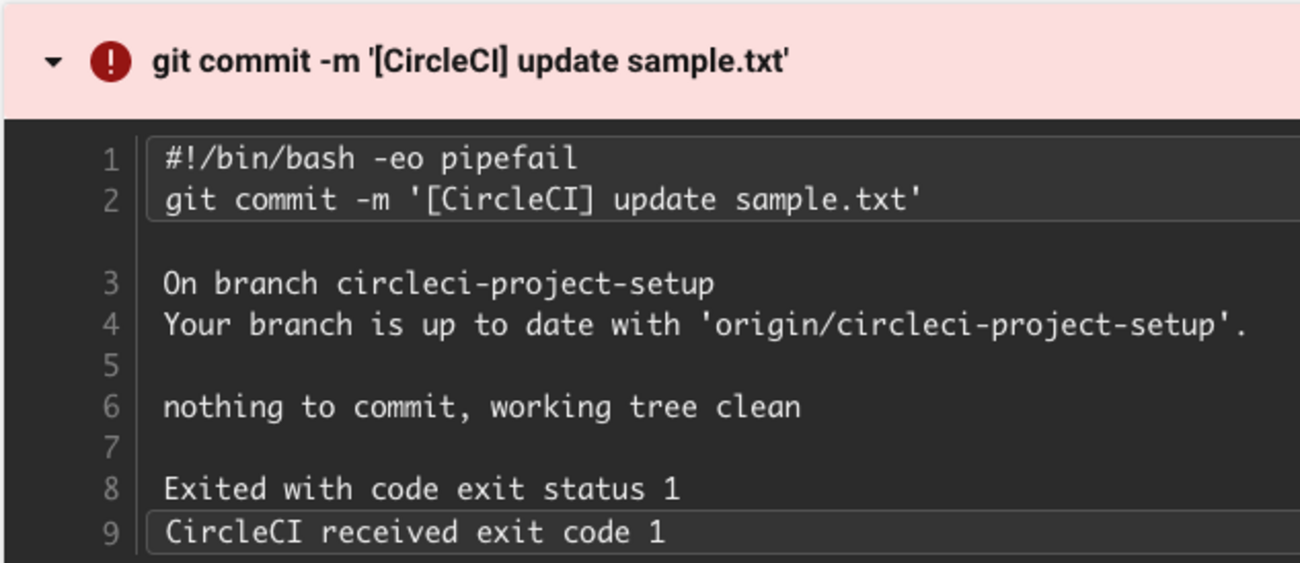Click the 'CircleCI received exit code 1' line
This screenshot has height=563, width=1300.
point(414,531)
